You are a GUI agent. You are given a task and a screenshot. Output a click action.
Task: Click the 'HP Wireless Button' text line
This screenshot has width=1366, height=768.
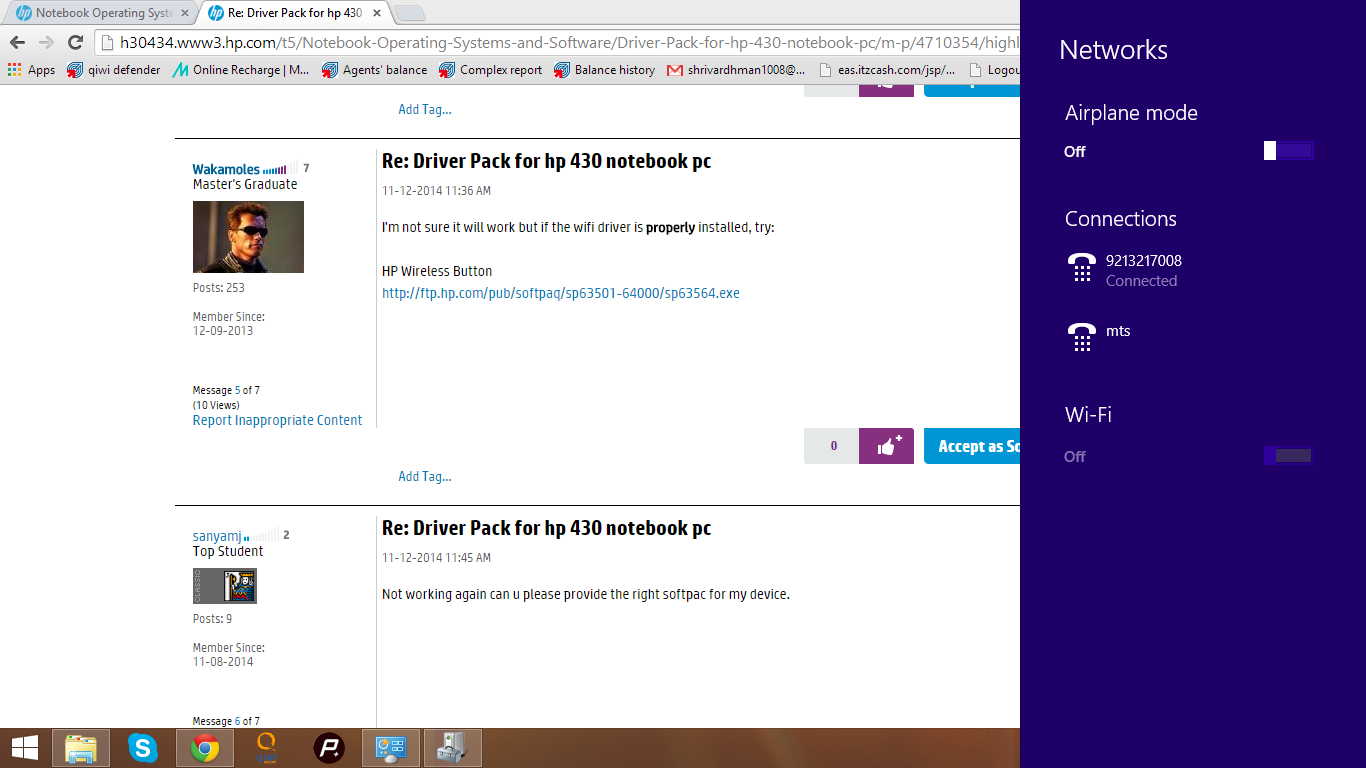[437, 271]
